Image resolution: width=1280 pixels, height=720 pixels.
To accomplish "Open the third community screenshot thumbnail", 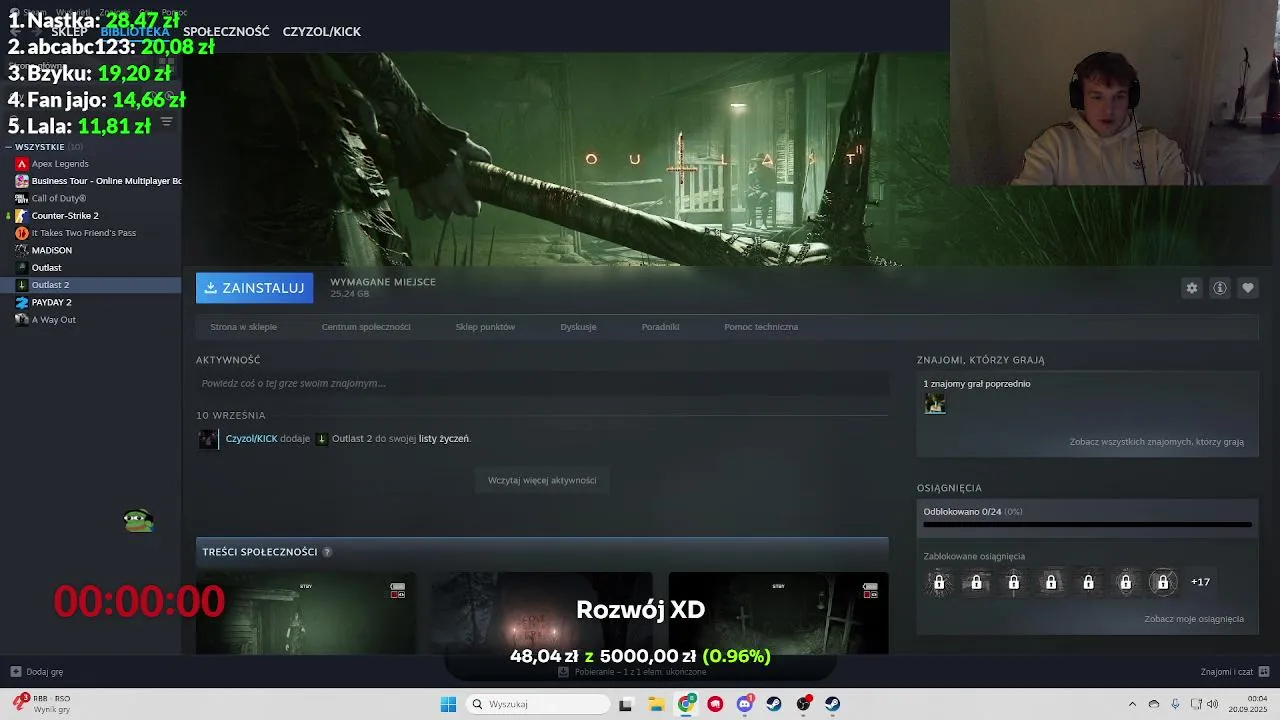I will click(778, 613).
